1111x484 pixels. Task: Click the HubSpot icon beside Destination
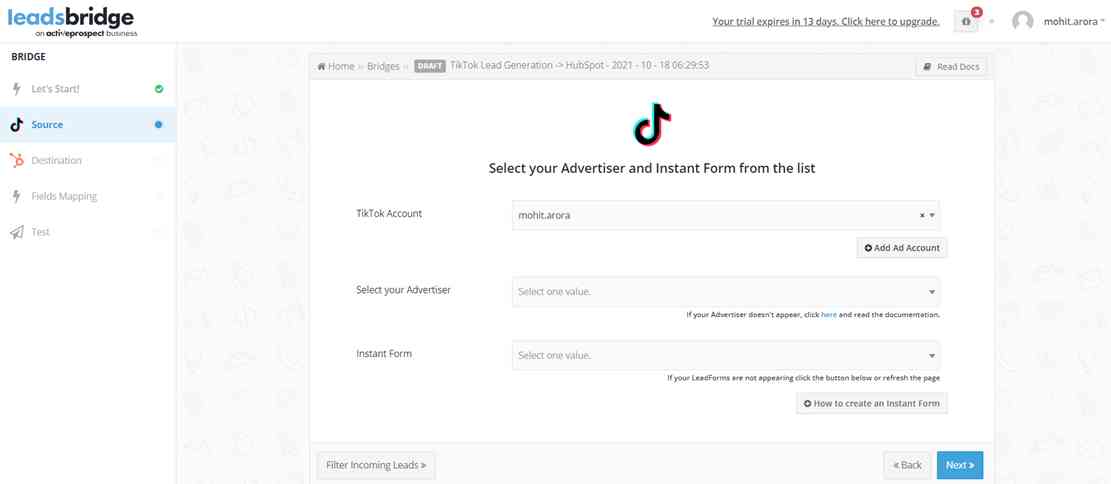pos(17,160)
